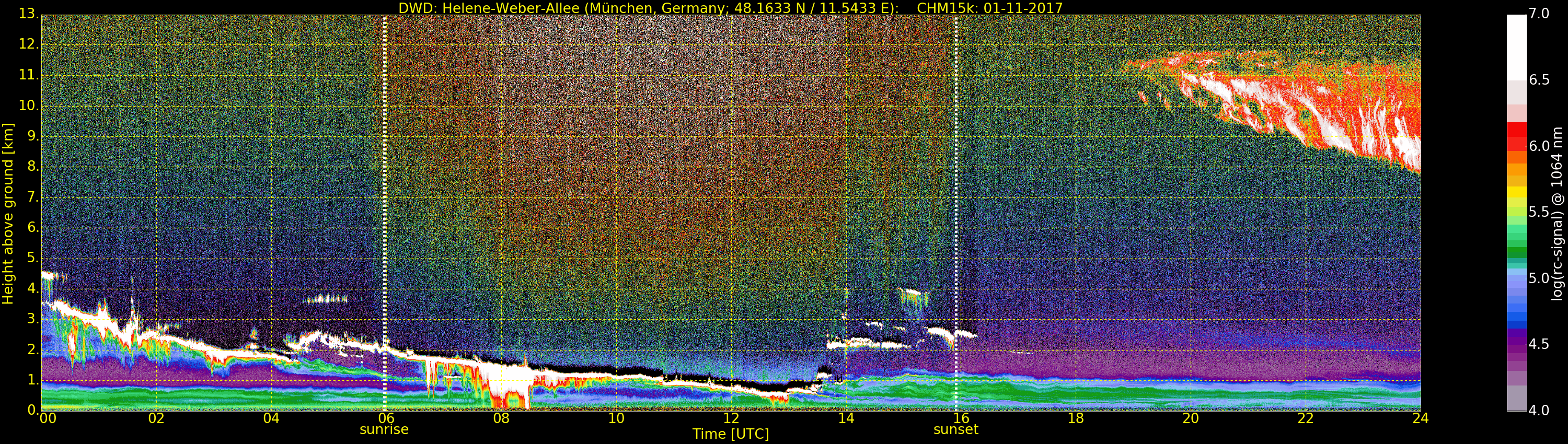
Task: Click the height axis tick label '5.'
Action: [x=33, y=258]
